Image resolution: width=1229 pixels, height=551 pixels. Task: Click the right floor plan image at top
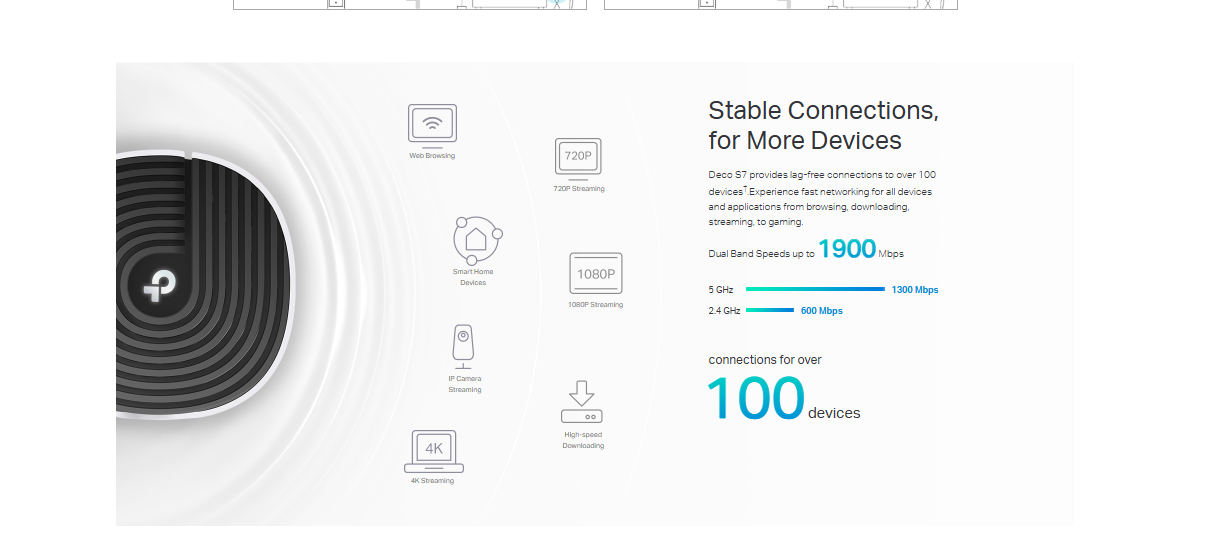780,5
